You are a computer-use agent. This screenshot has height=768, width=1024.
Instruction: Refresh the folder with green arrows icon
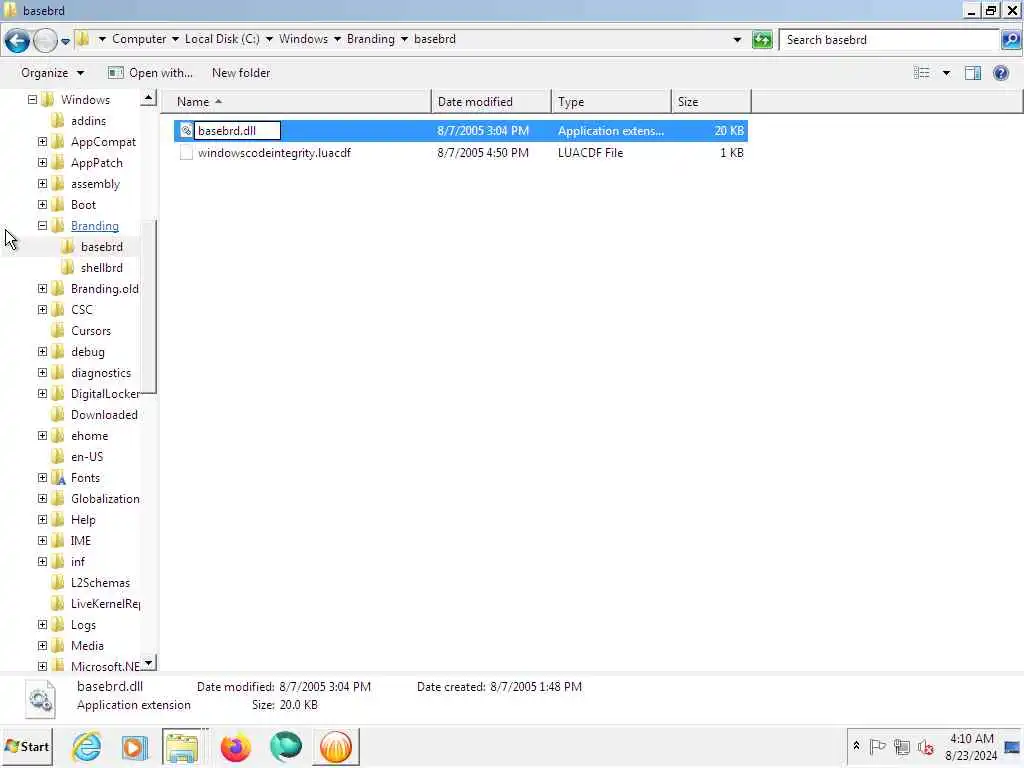pyautogui.click(x=762, y=40)
